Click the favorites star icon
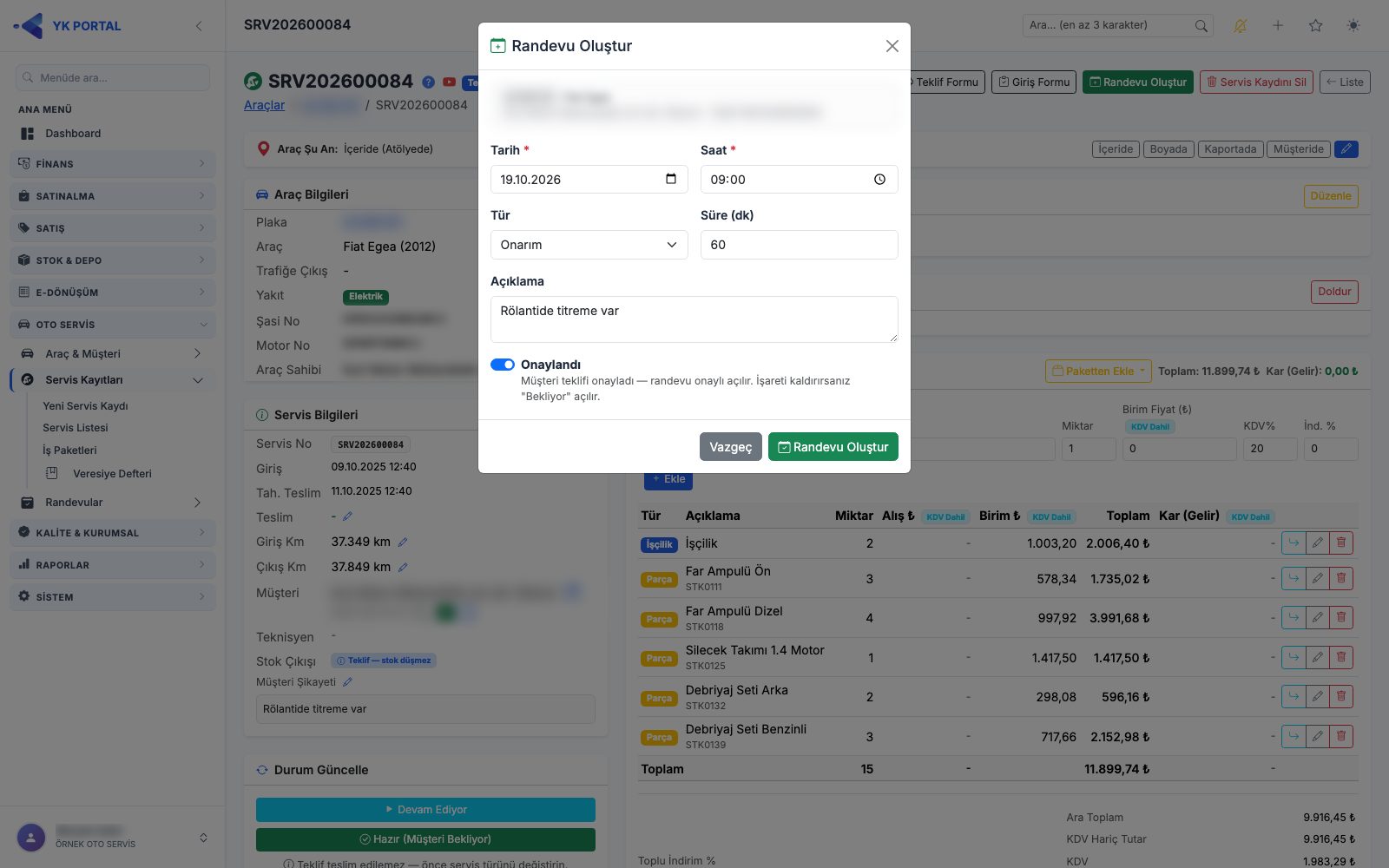The height and width of the screenshot is (868, 1389). pyautogui.click(x=1315, y=25)
